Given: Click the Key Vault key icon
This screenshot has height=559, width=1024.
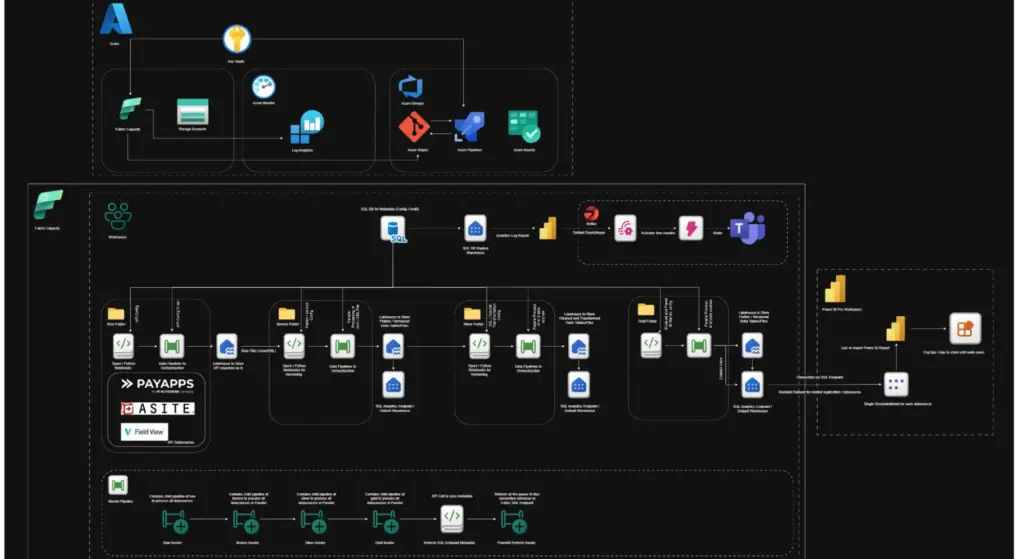Looking at the screenshot, I should (237, 40).
